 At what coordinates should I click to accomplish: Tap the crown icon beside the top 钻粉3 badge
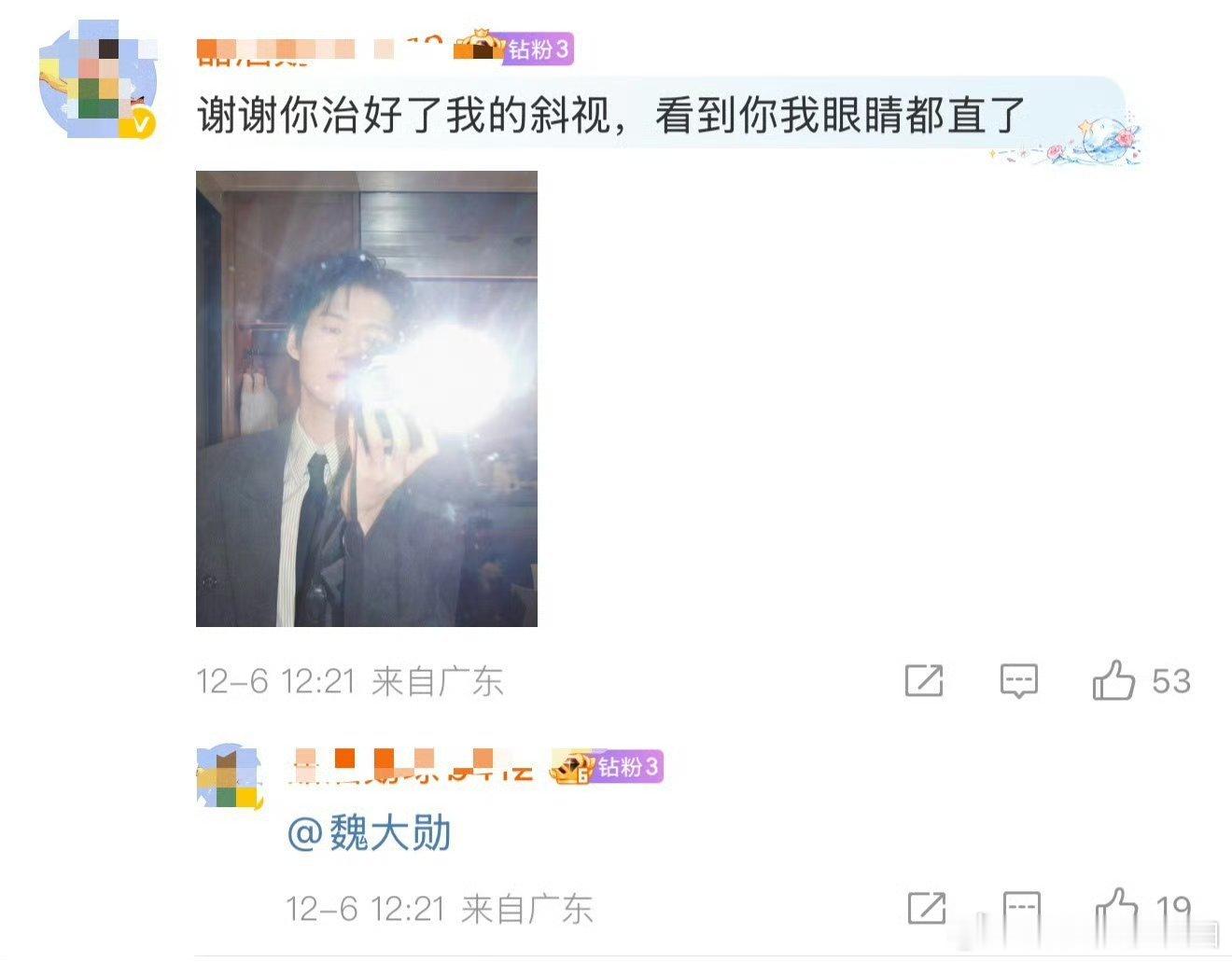click(479, 46)
